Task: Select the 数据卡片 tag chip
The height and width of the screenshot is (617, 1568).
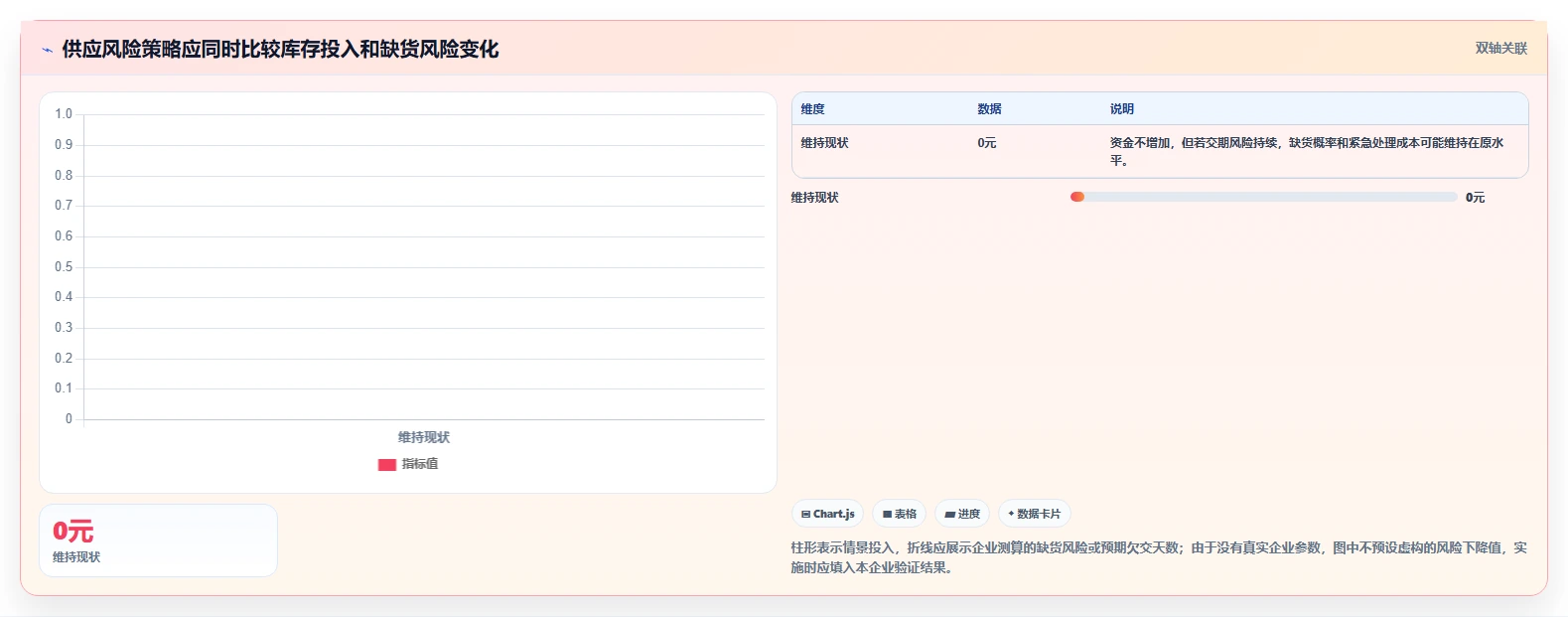Action: (1035, 514)
